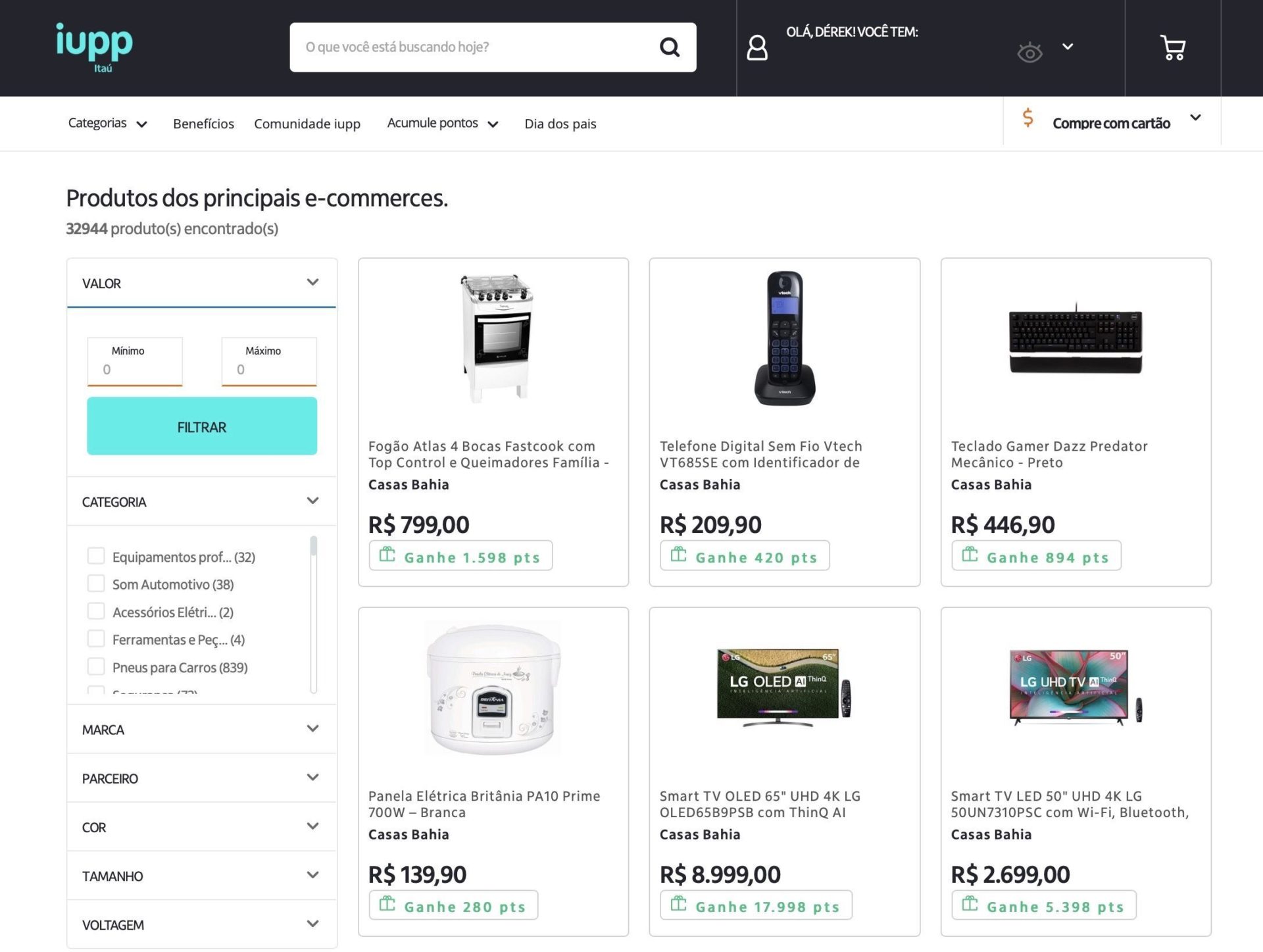Click price R$ 446,90
Image resolution: width=1263 pixels, height=952 pixels.
pyautogui.click(x=1003, y=524)
